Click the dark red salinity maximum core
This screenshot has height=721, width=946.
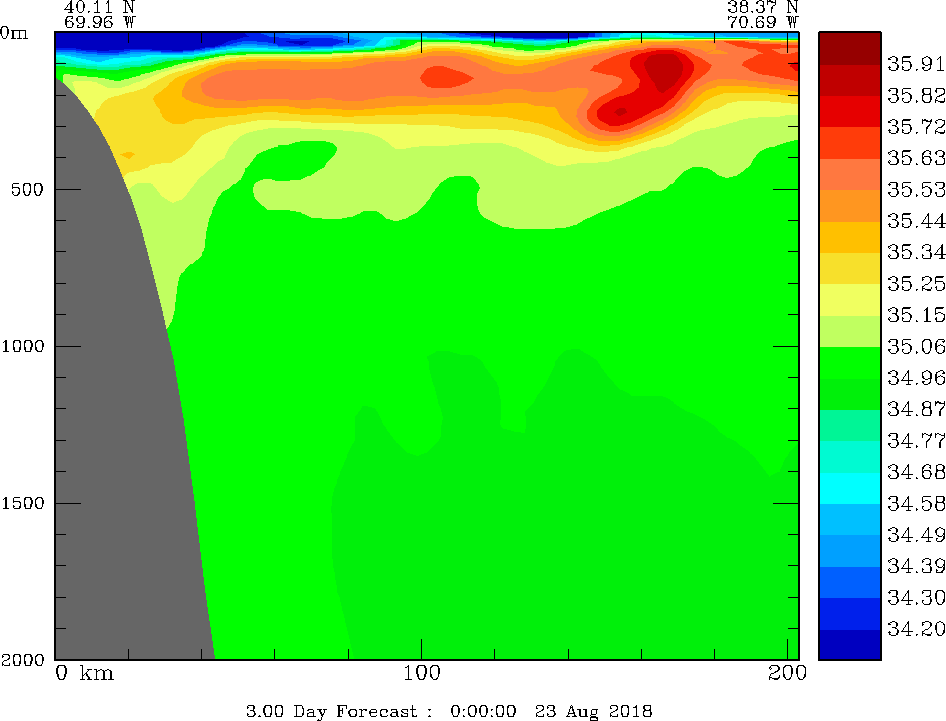pos(665,69)
